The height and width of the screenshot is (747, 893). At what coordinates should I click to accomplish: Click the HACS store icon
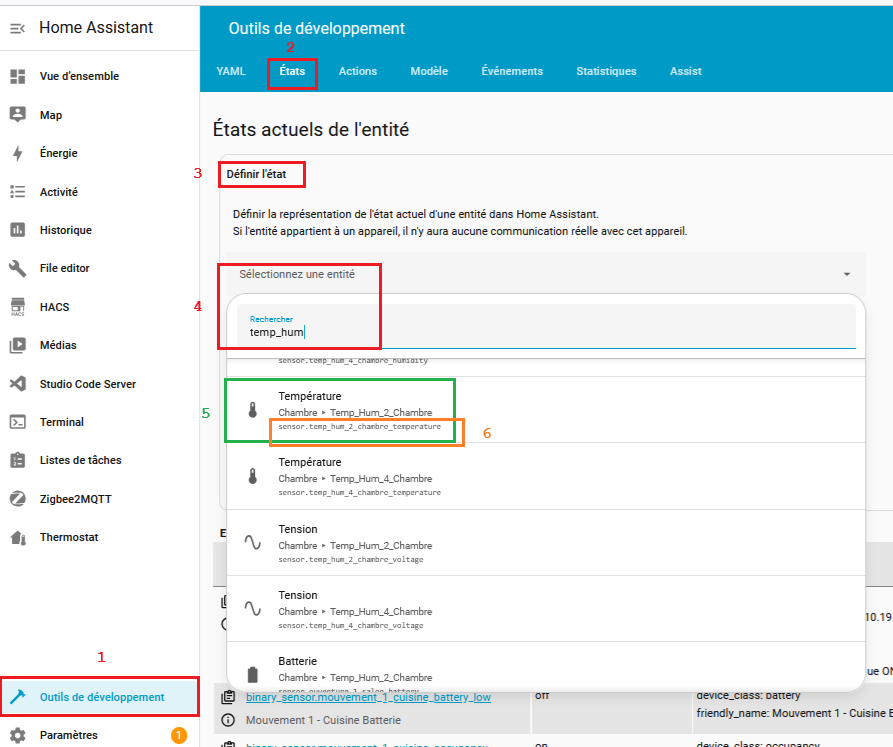tap(17, 307)
